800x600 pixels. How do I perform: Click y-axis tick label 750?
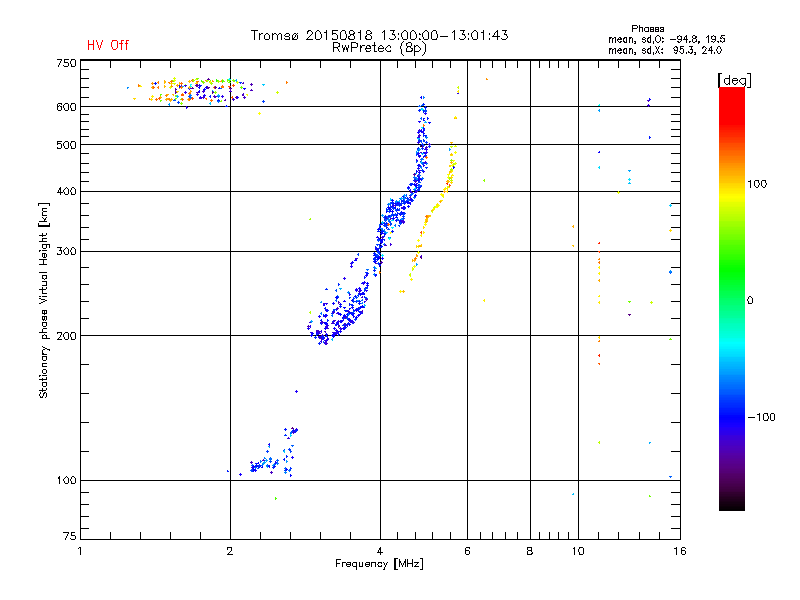click(66, 64)
